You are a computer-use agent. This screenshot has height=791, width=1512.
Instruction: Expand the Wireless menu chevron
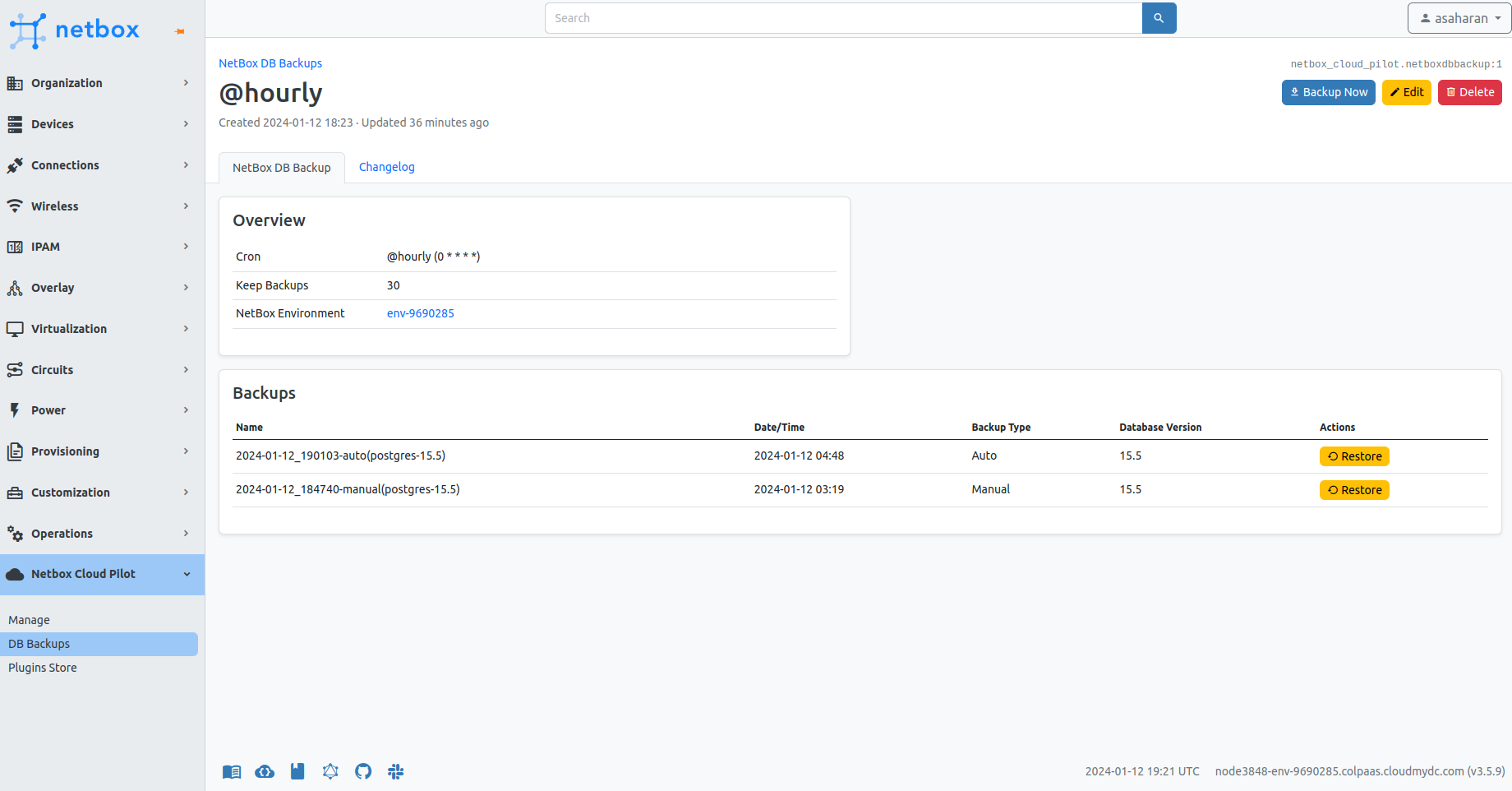point(187,206)
